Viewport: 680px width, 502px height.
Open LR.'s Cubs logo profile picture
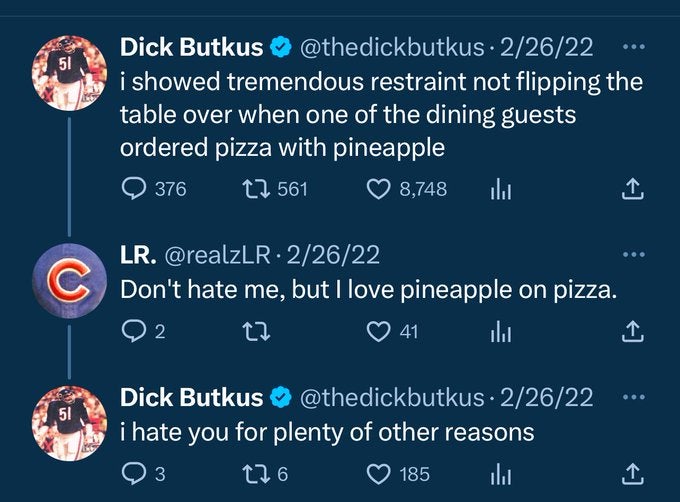tap(65, 283)
